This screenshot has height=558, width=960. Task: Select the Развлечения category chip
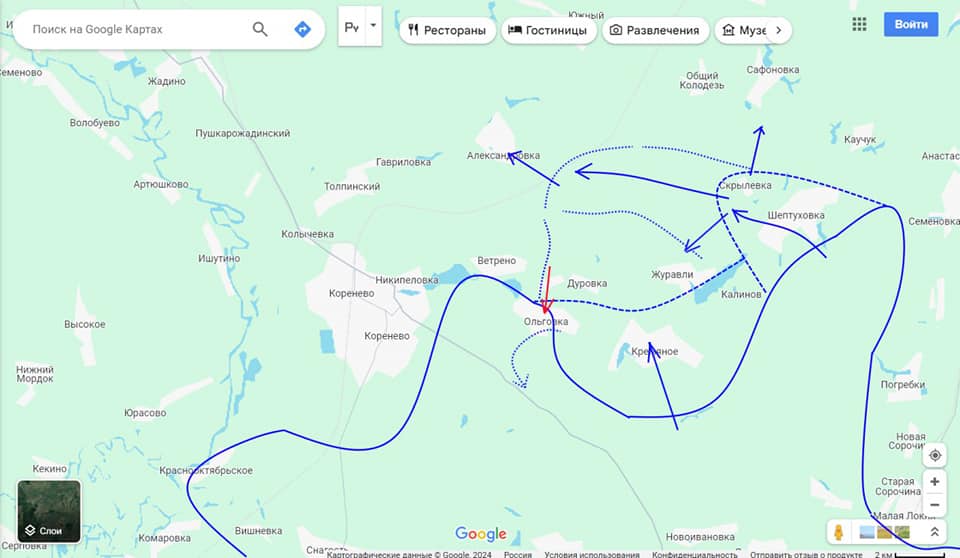(x=656, y=30)
